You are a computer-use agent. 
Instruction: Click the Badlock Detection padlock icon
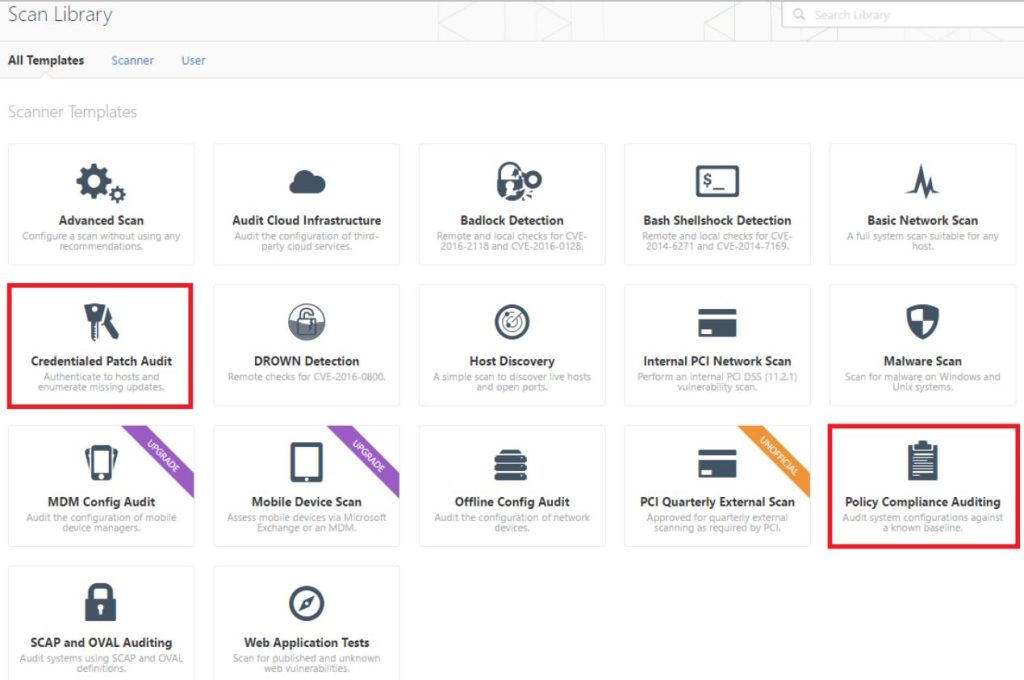click(519, 181)
